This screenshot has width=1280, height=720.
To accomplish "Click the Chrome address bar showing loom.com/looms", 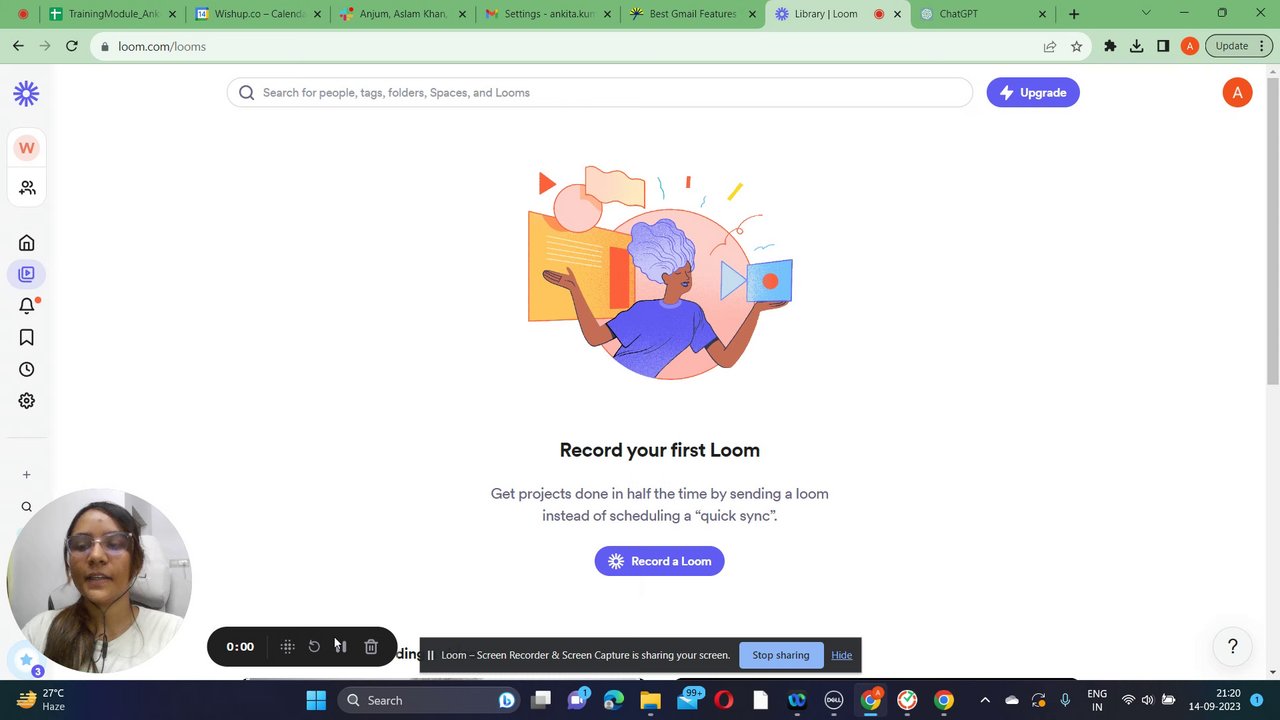I will click(x=565, y=46).
